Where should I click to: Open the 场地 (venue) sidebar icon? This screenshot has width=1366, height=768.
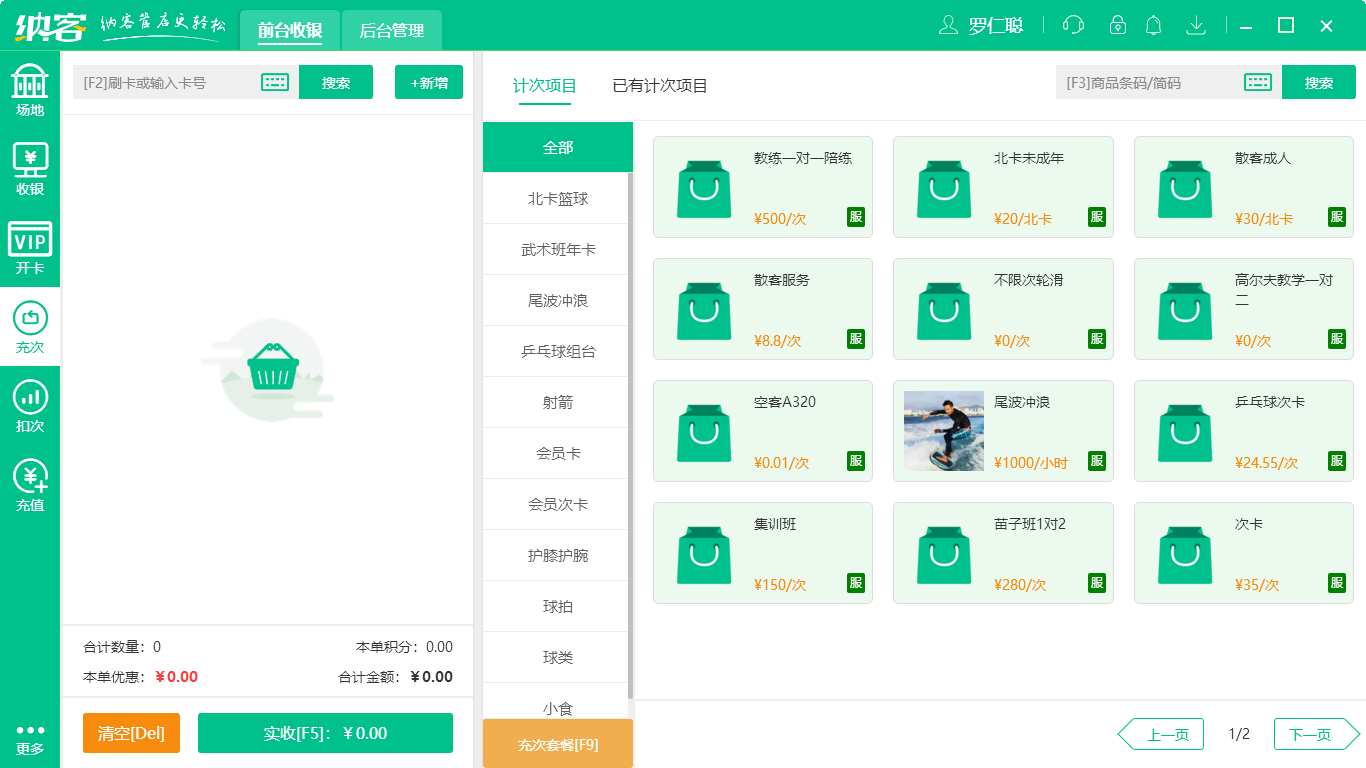click(30, 88)
